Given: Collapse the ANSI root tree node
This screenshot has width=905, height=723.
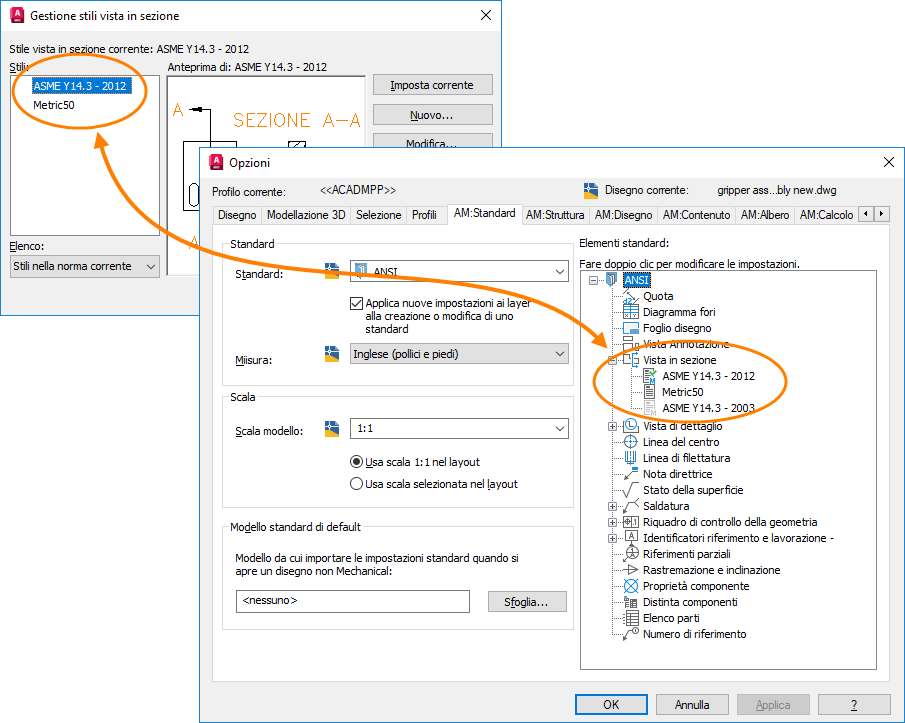Looking at the screenshot, I should [x=593, y=280].
